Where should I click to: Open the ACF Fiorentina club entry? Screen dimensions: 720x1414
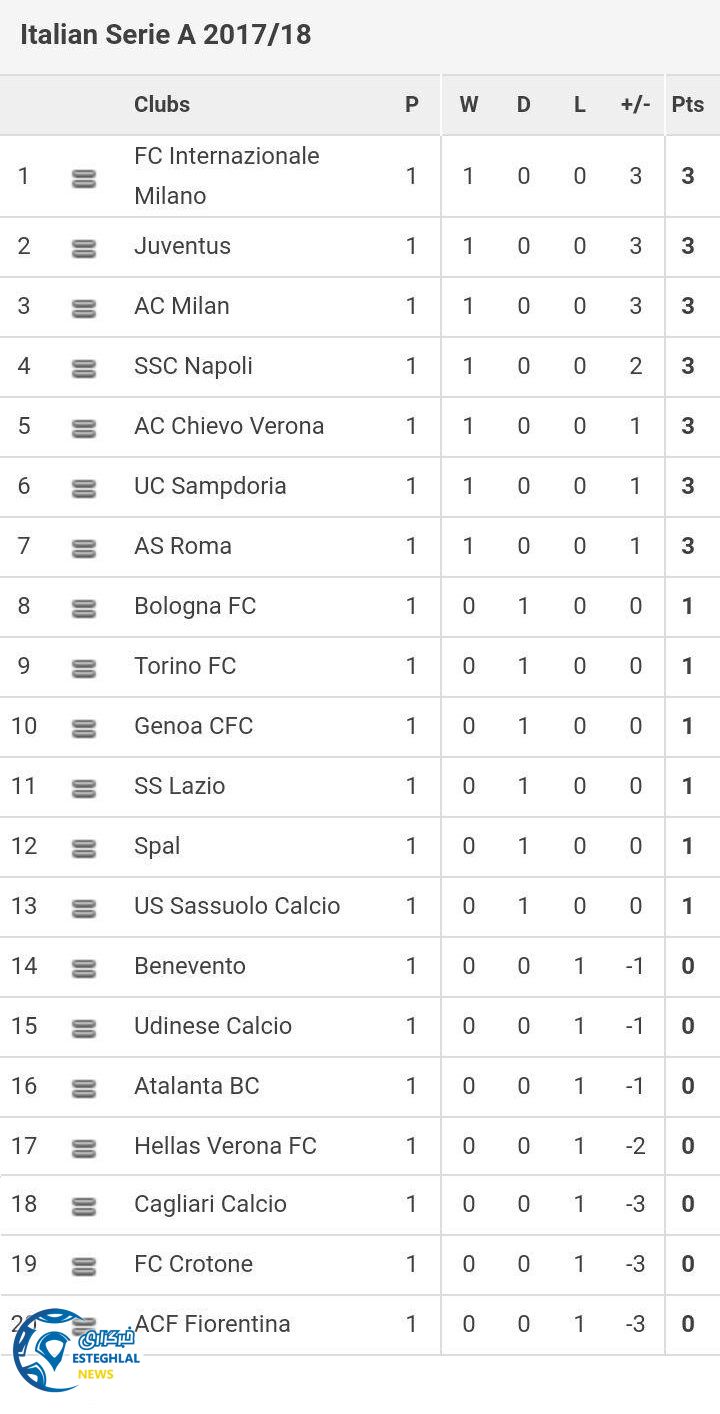(x=213, y=1324)
